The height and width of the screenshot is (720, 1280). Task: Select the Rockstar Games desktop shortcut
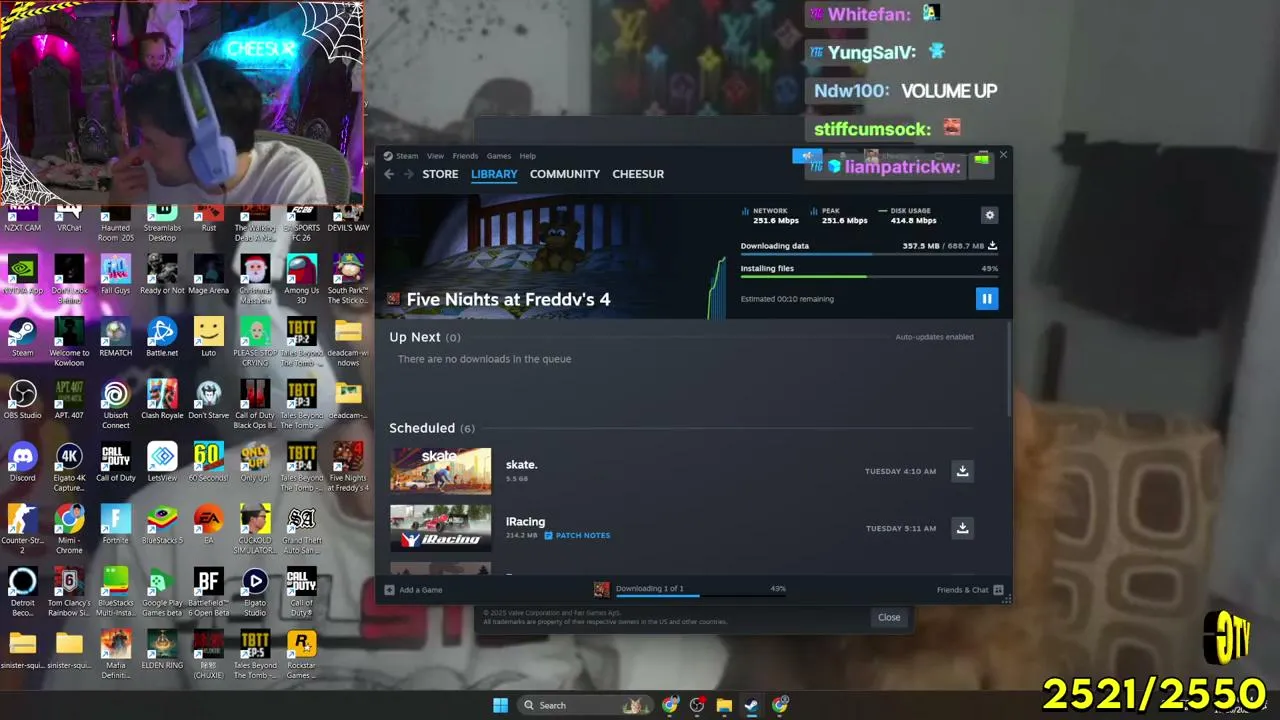(301, 655)
